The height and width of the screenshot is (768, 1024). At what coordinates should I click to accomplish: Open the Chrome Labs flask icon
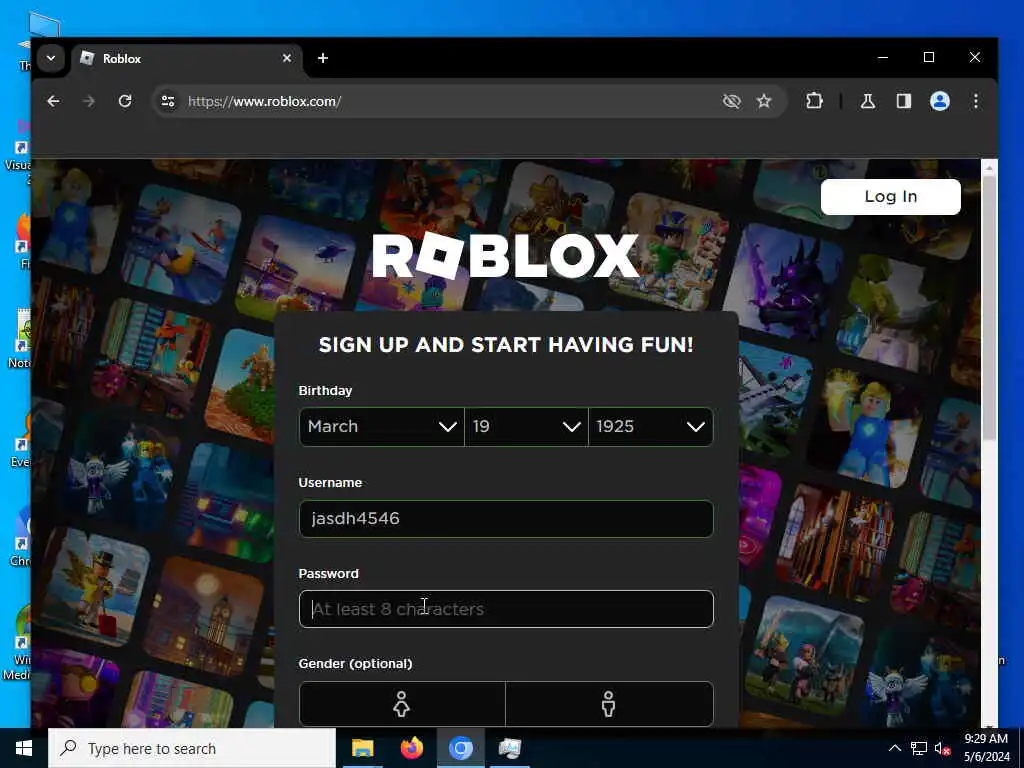(x=867, y=101)
